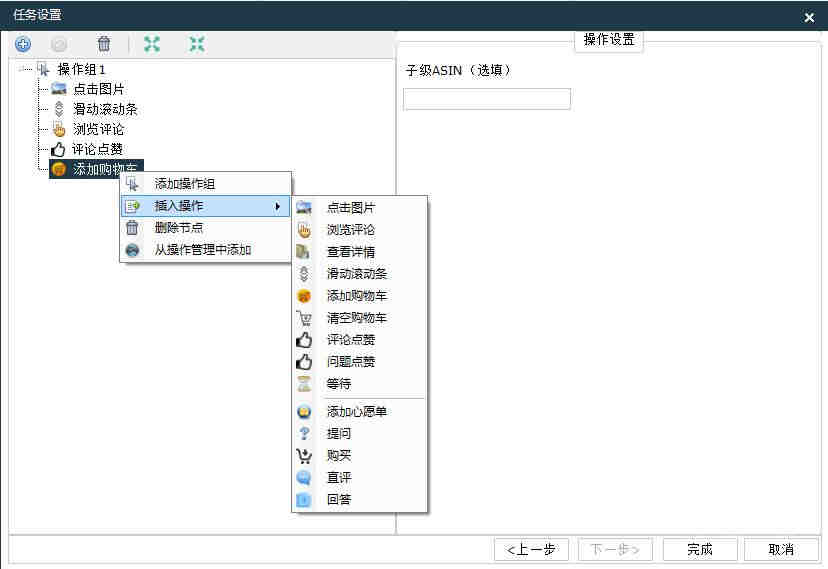Click the 评论点赞 thumbs-up icon in tree

58,149
